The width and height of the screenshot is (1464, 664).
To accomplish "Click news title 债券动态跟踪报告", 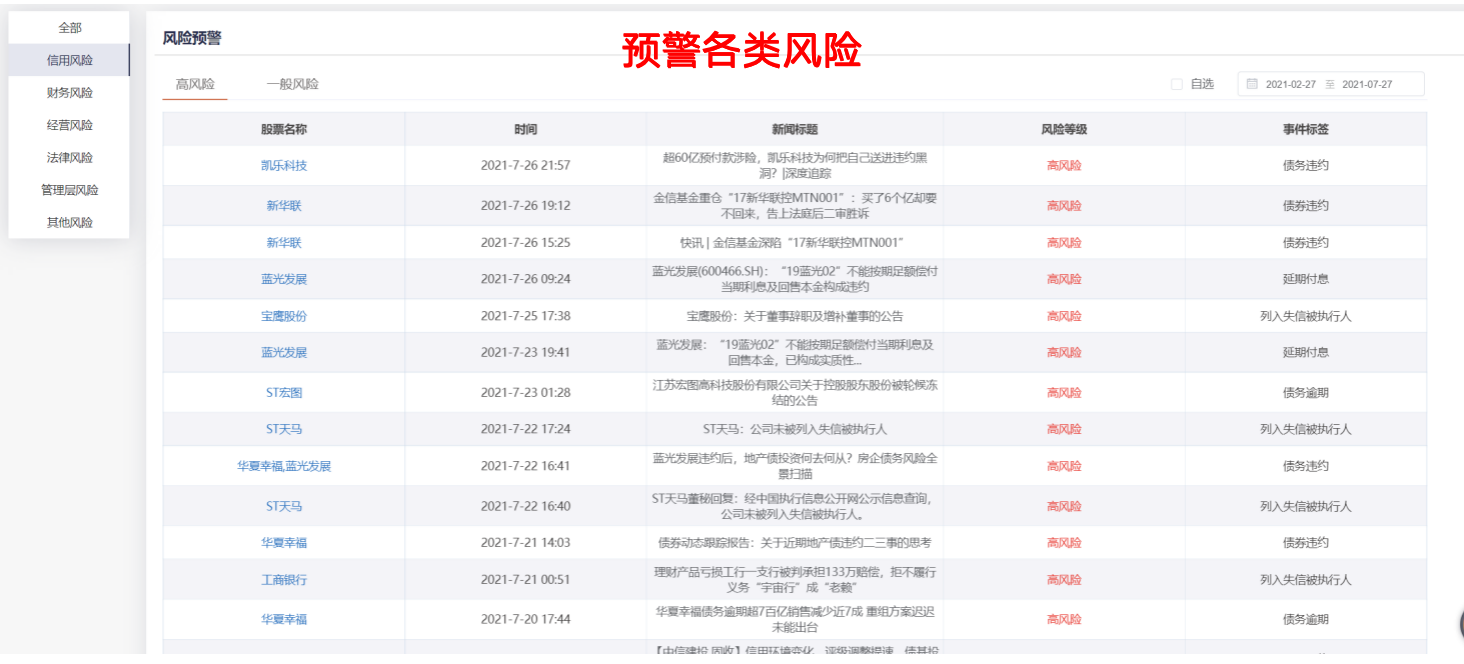I will click(795, 543).
